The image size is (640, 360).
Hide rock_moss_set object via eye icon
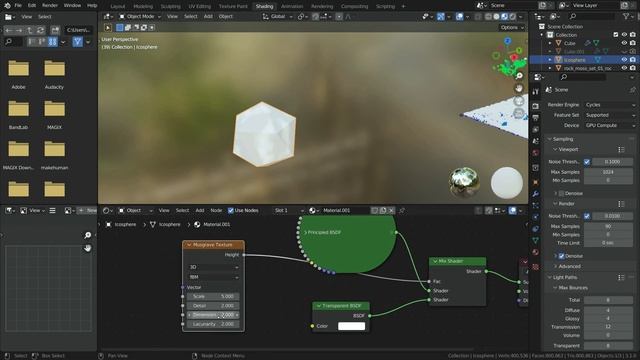[x=624, y=68]
